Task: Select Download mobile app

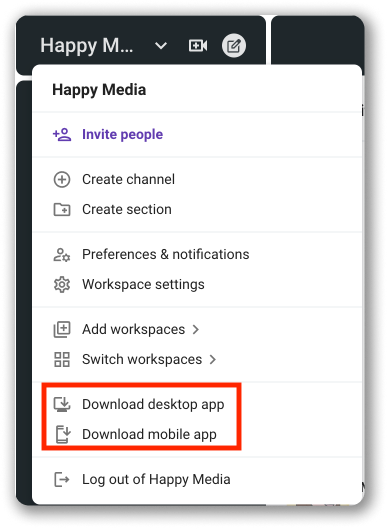Action: [x=149, y=435]
